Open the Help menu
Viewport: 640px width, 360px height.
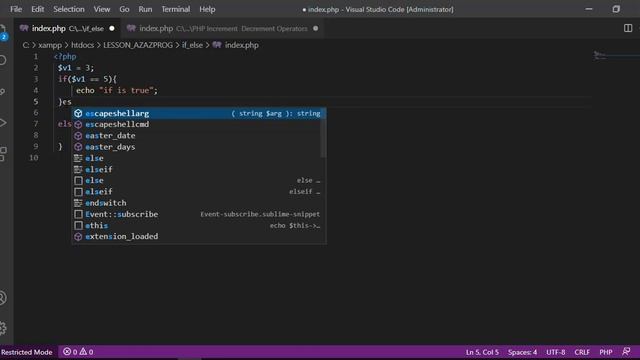[207, 9]
